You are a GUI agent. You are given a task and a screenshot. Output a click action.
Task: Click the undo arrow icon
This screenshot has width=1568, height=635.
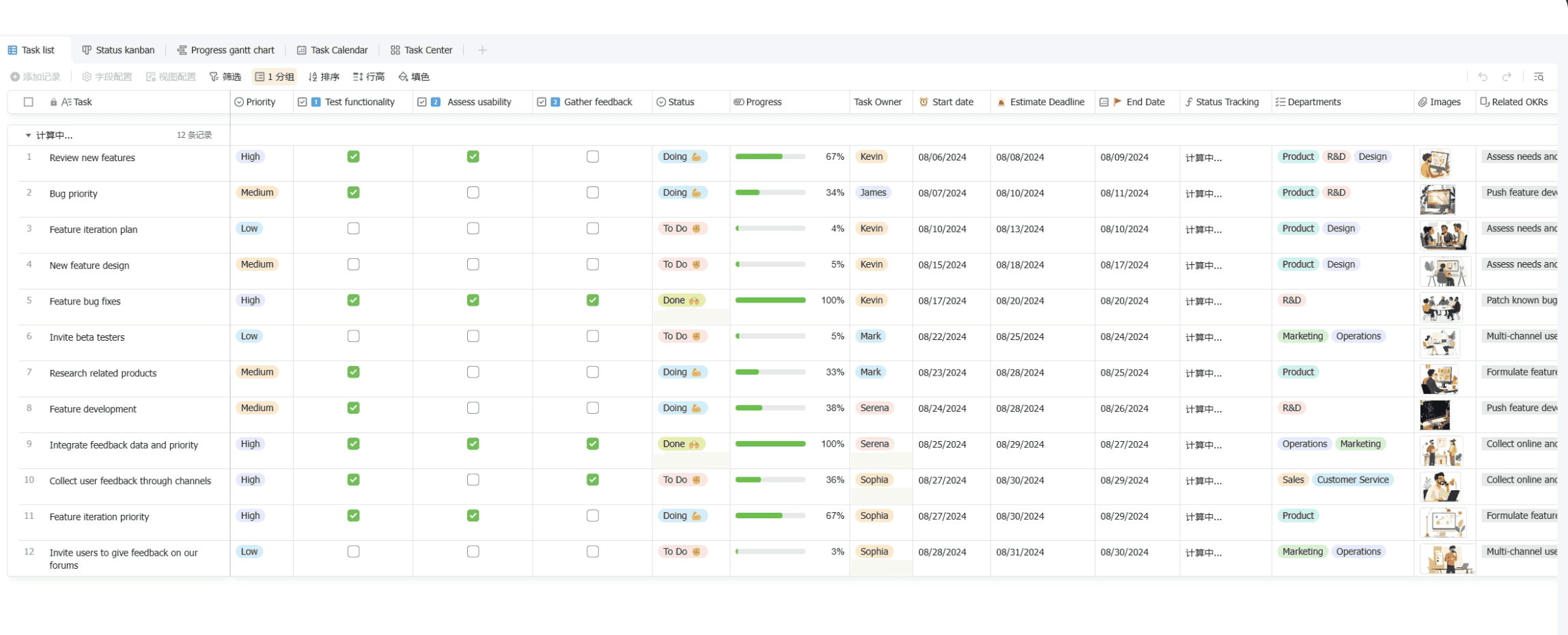1483,76
